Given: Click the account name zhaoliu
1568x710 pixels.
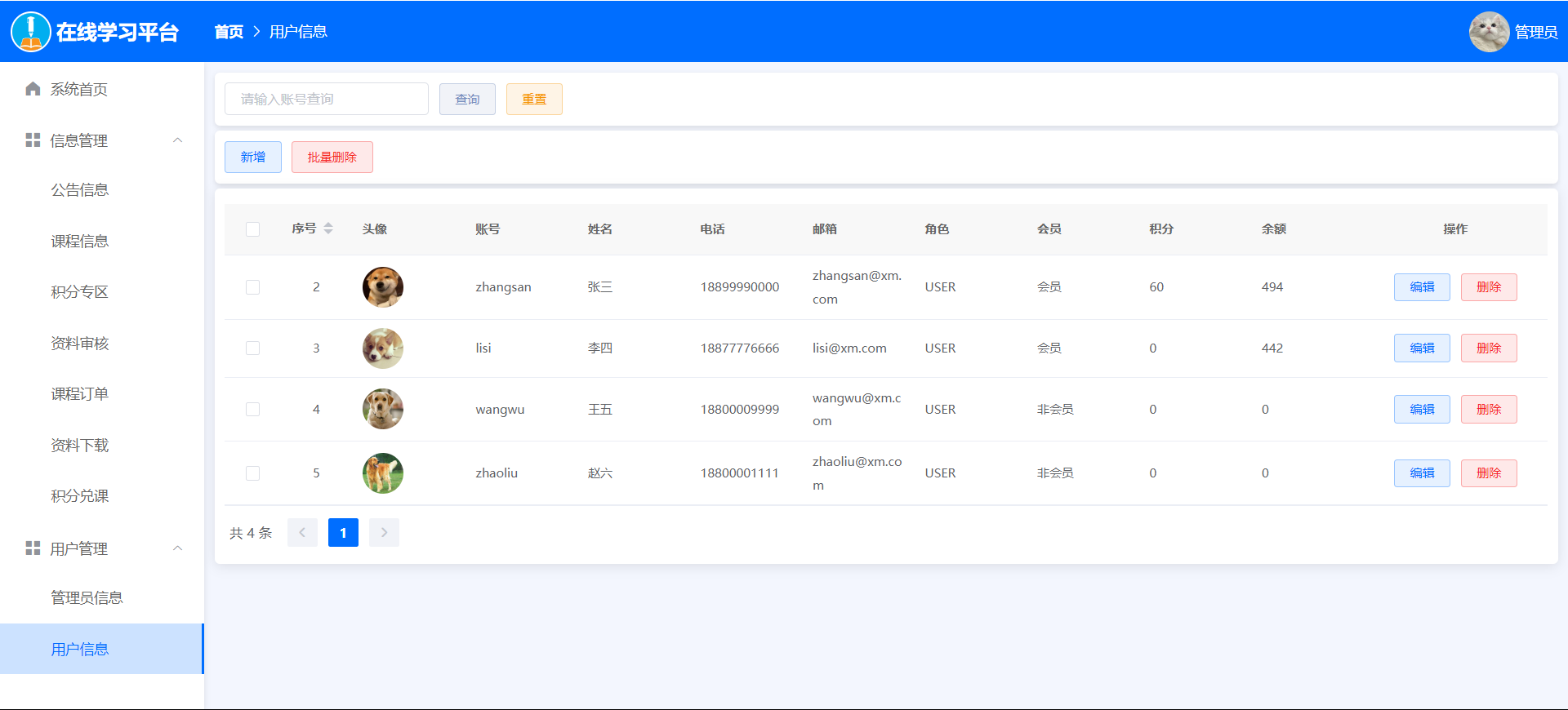Looking at the screenshot, I should pyautogui.click(x=497, y=473).
